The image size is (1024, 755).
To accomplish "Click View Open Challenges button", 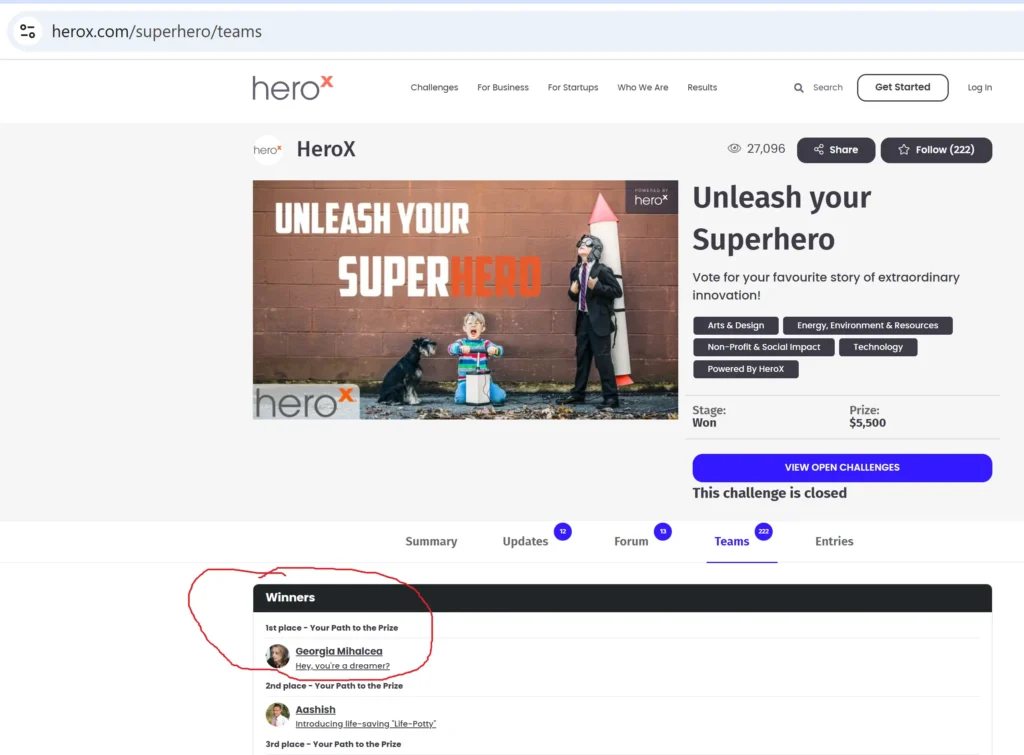I will tap(842, 468).
